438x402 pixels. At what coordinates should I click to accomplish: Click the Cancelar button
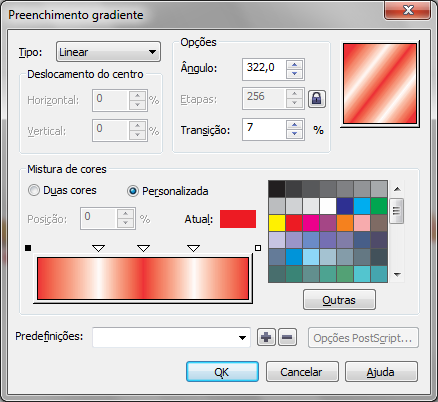point(302,372)
